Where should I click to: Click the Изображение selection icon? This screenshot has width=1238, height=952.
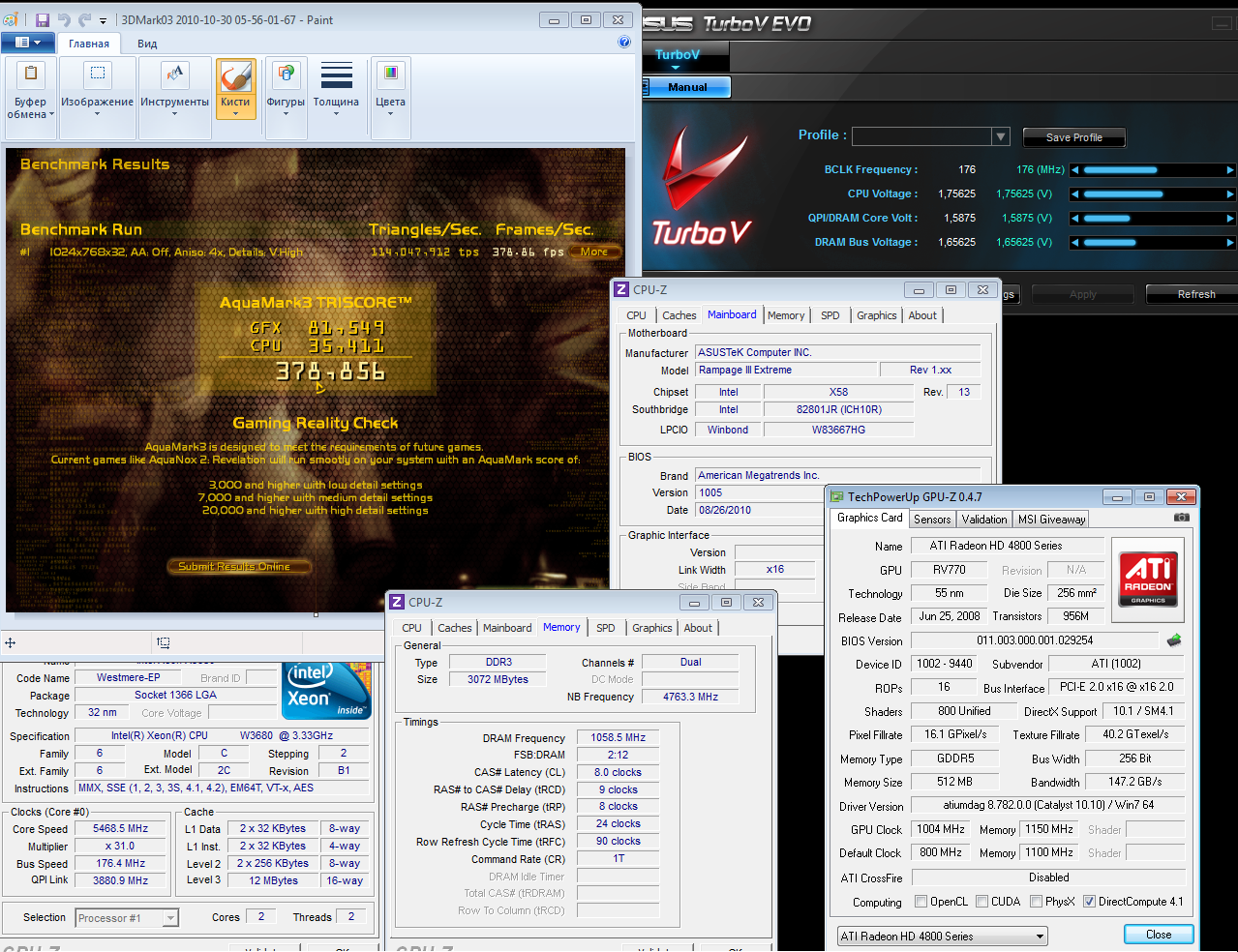click(x=97, y=74)
